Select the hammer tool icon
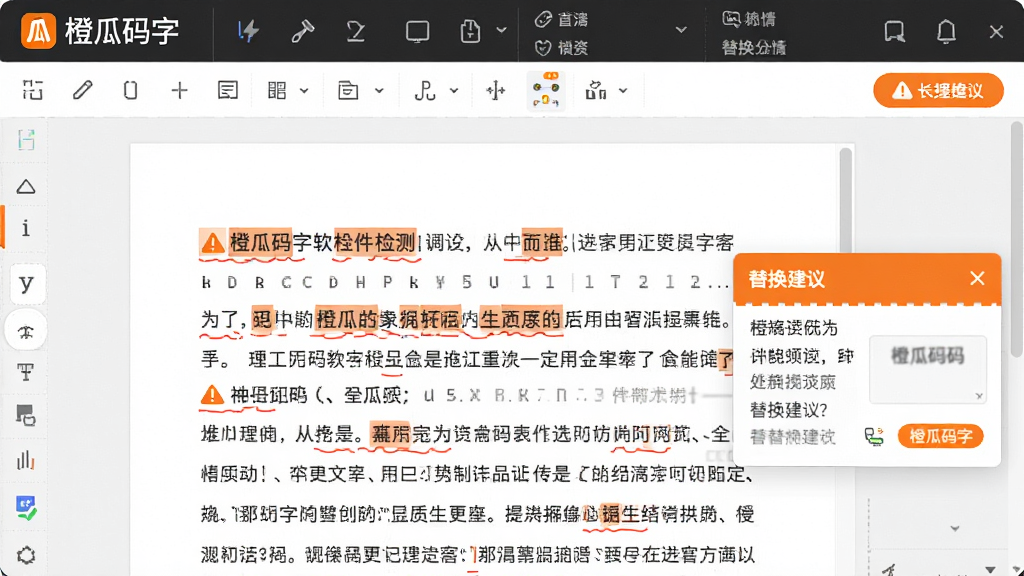Viewport: 1024px width, 576px height. [x=302, y=31]
